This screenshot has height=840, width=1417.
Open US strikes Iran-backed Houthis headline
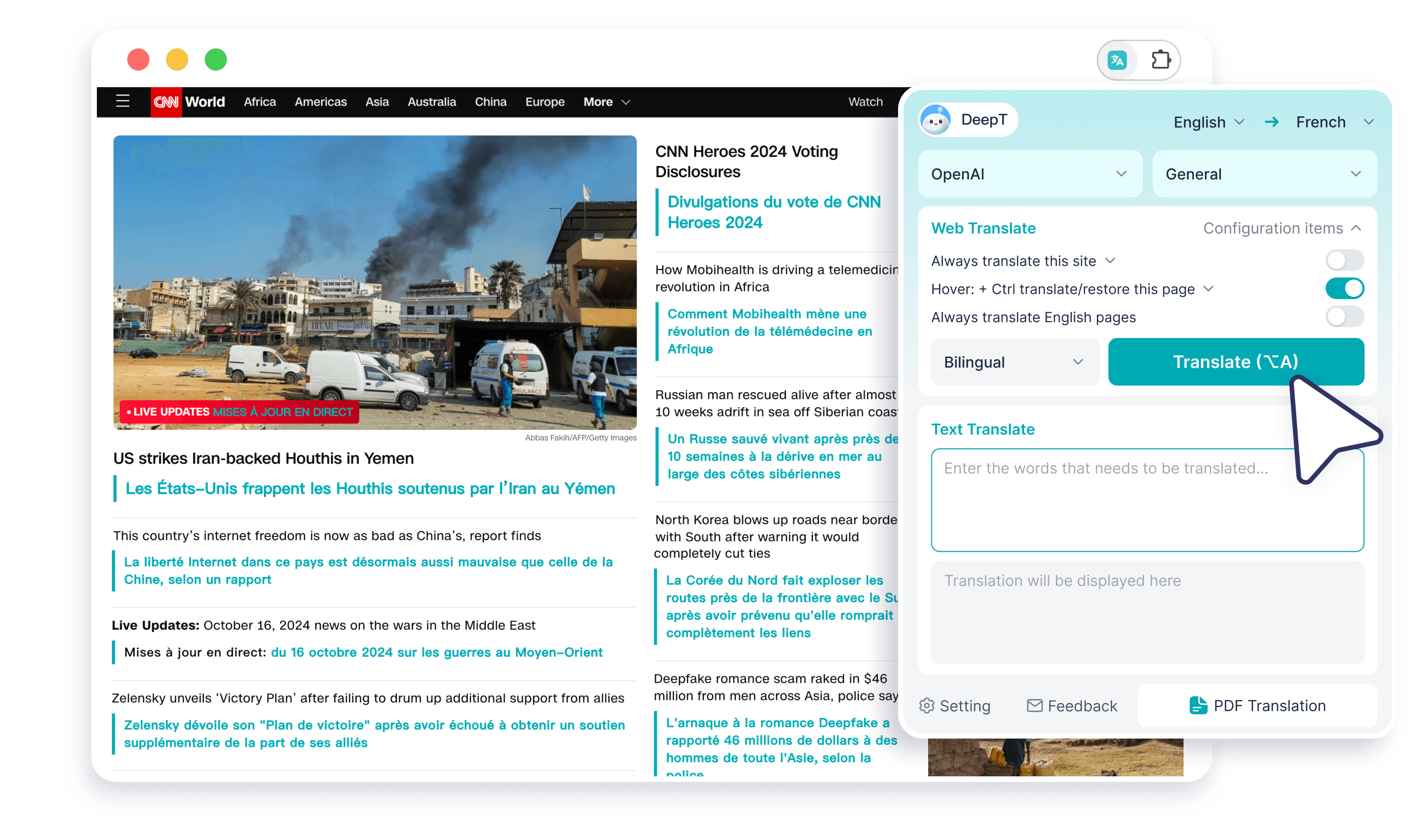tap(263, 458)
